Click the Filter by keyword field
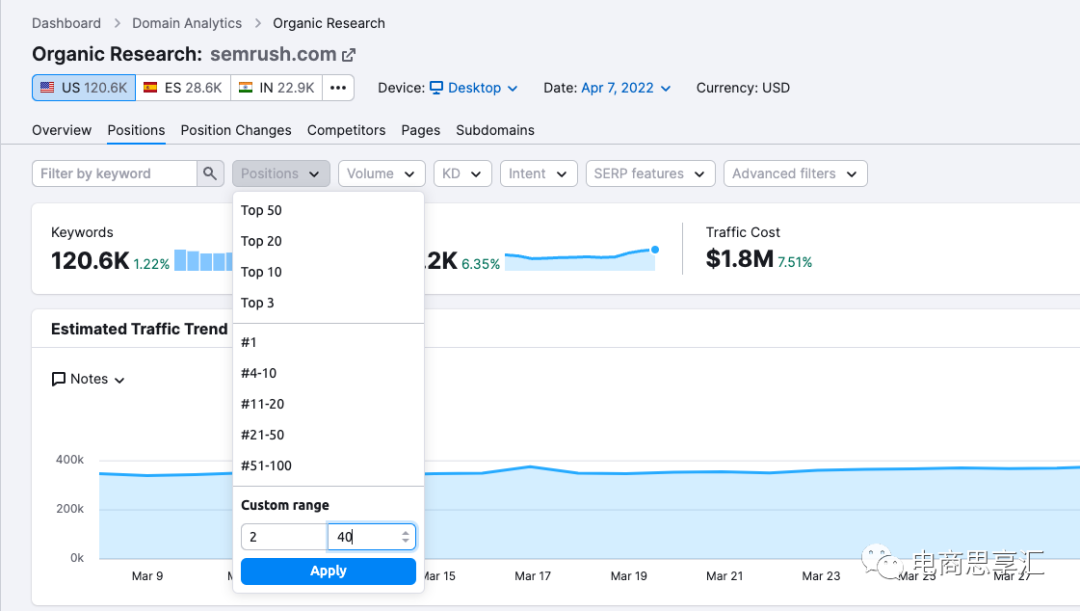The width and height of the screenshot is (1080, 611). click(x=114, y=174)
